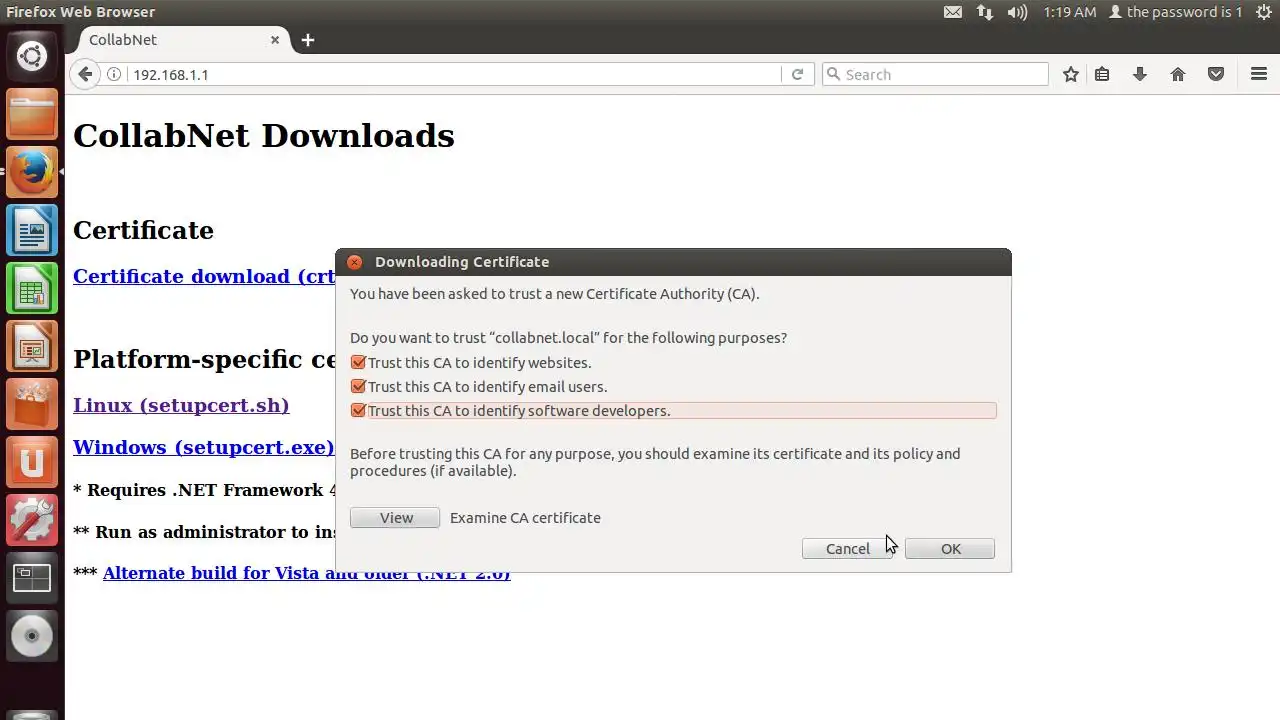Open the network indicator in top panel
This screenshot has height=720, width=1280.
click(985, 12)
